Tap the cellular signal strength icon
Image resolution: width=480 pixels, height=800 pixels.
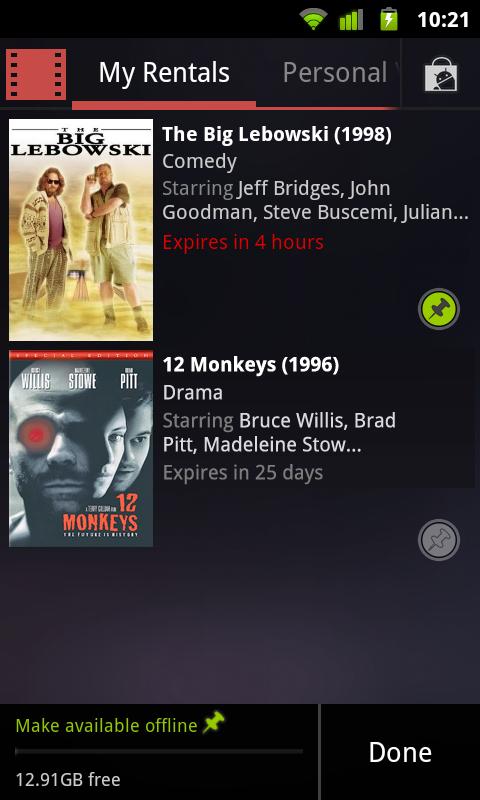(351, 19)
